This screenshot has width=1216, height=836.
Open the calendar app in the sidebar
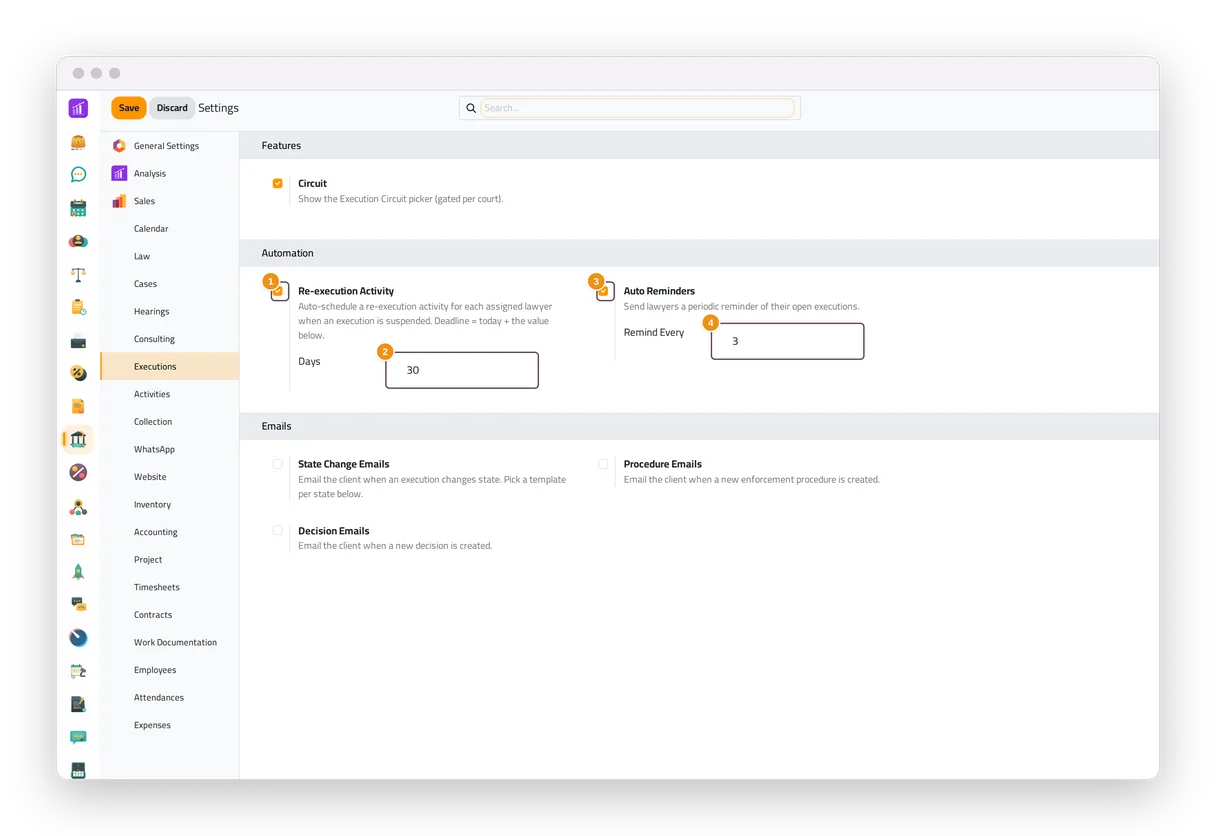click(x=78, y=208)
